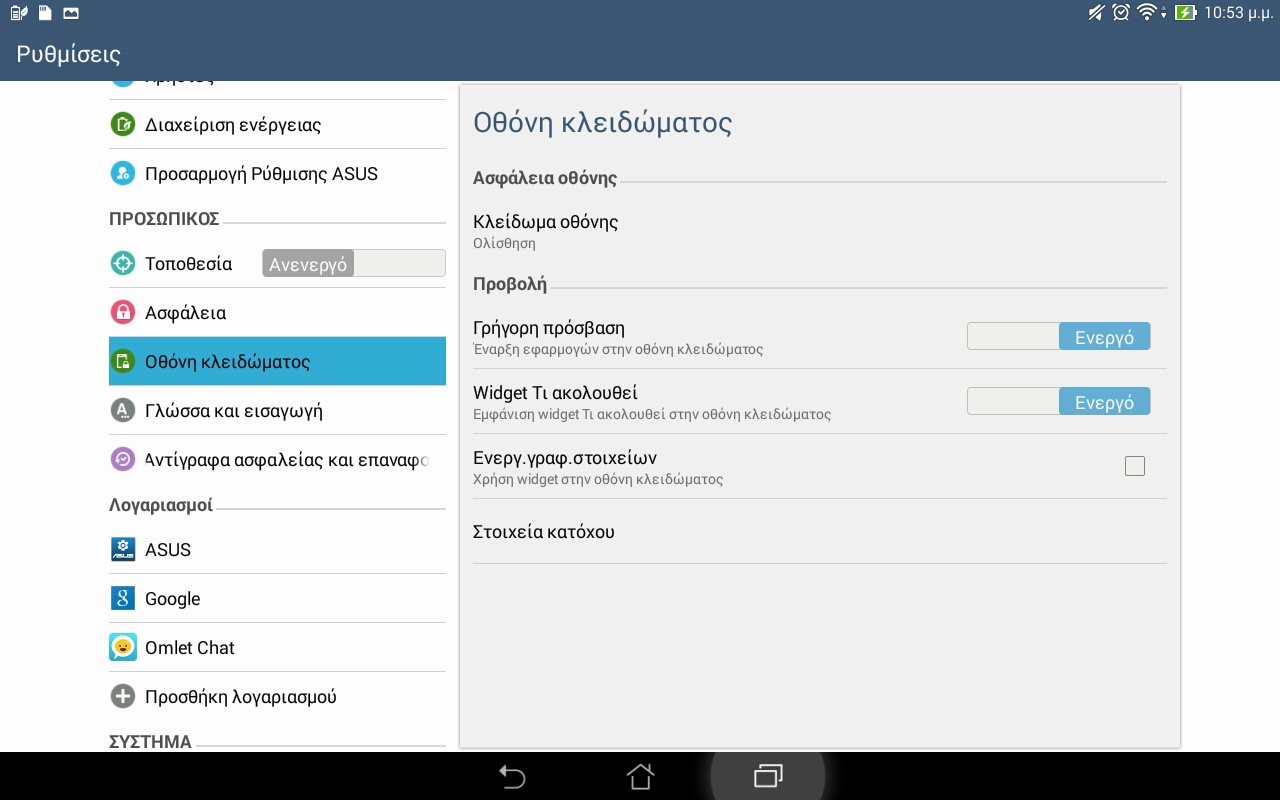This screenshot has width=1280, height=800.
Task: Open the Omlet Chat account entry
Action: (277, 647)
